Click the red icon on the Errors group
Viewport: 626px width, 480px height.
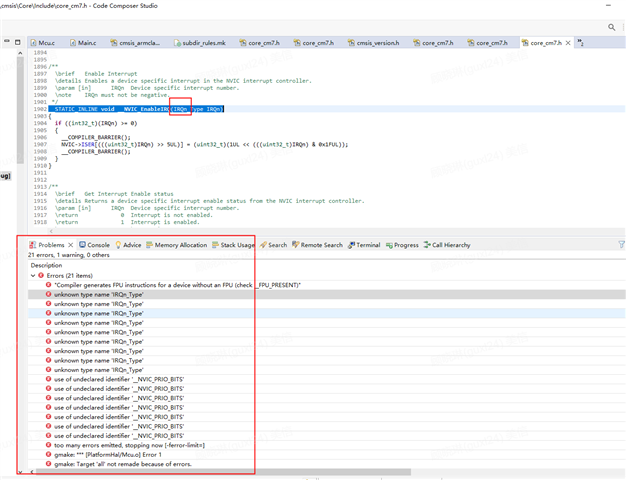[41, 275]
